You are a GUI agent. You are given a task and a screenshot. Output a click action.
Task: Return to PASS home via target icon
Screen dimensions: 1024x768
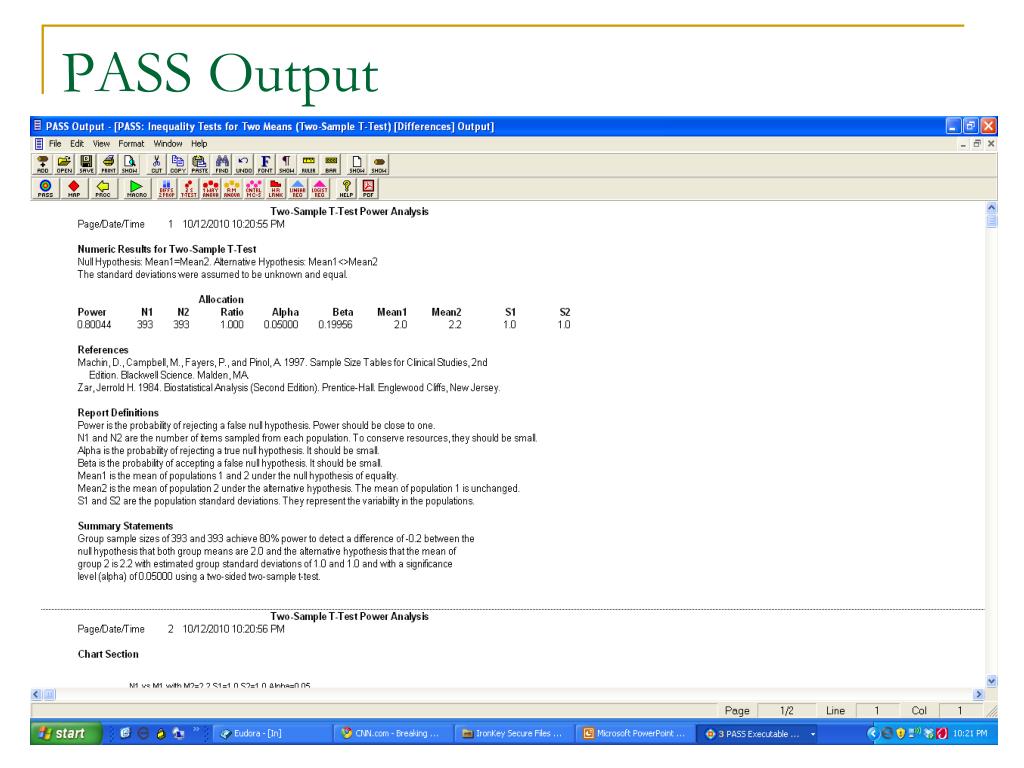[44, 188]
